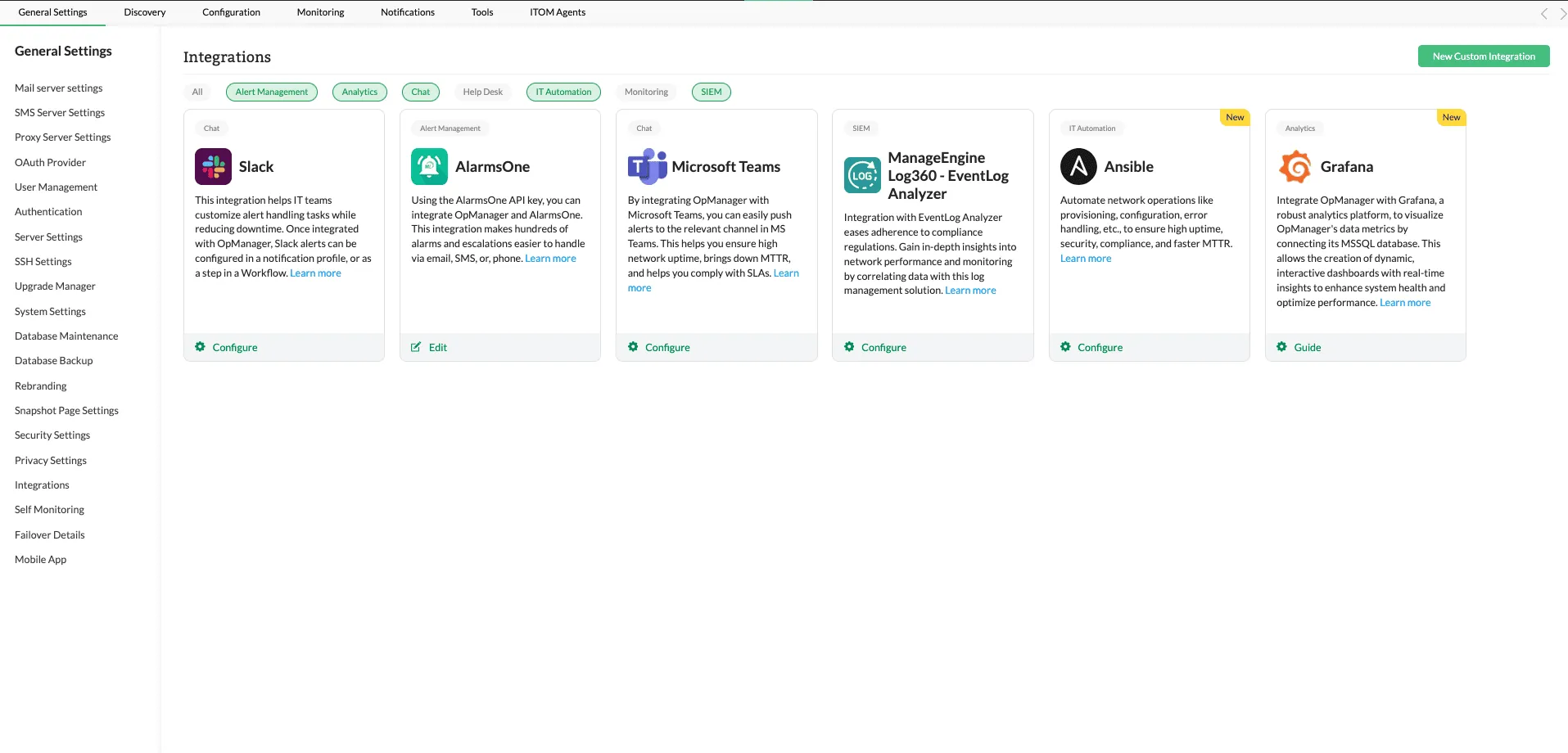Click the AlarmsOne bell logo icon
Screen dimensions: 1568x753
[429, 167]
